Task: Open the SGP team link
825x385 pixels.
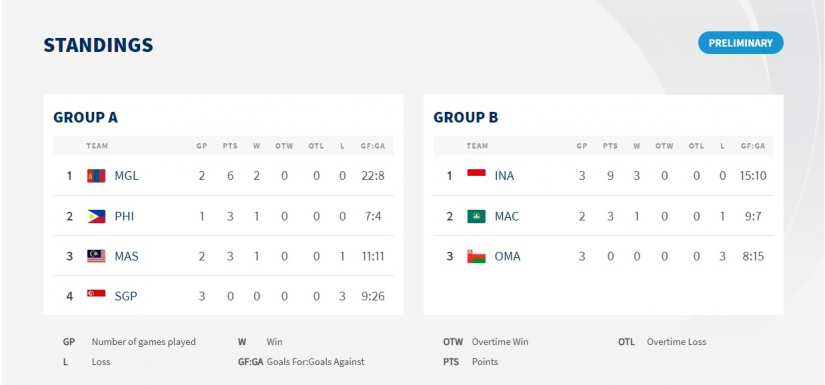Action: [126, 296]
